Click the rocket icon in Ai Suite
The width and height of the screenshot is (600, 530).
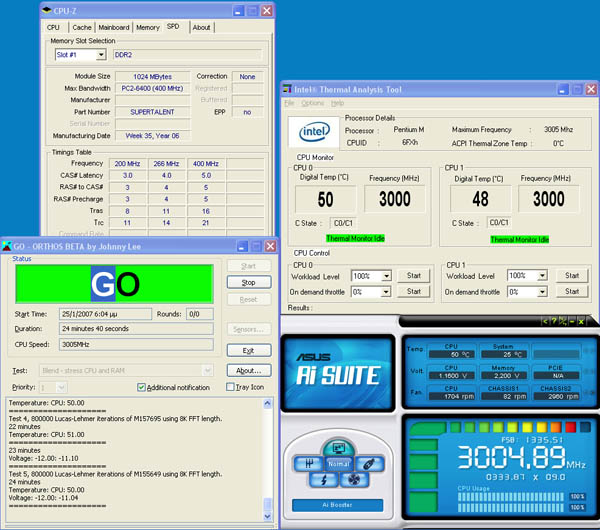pos(369,464)
